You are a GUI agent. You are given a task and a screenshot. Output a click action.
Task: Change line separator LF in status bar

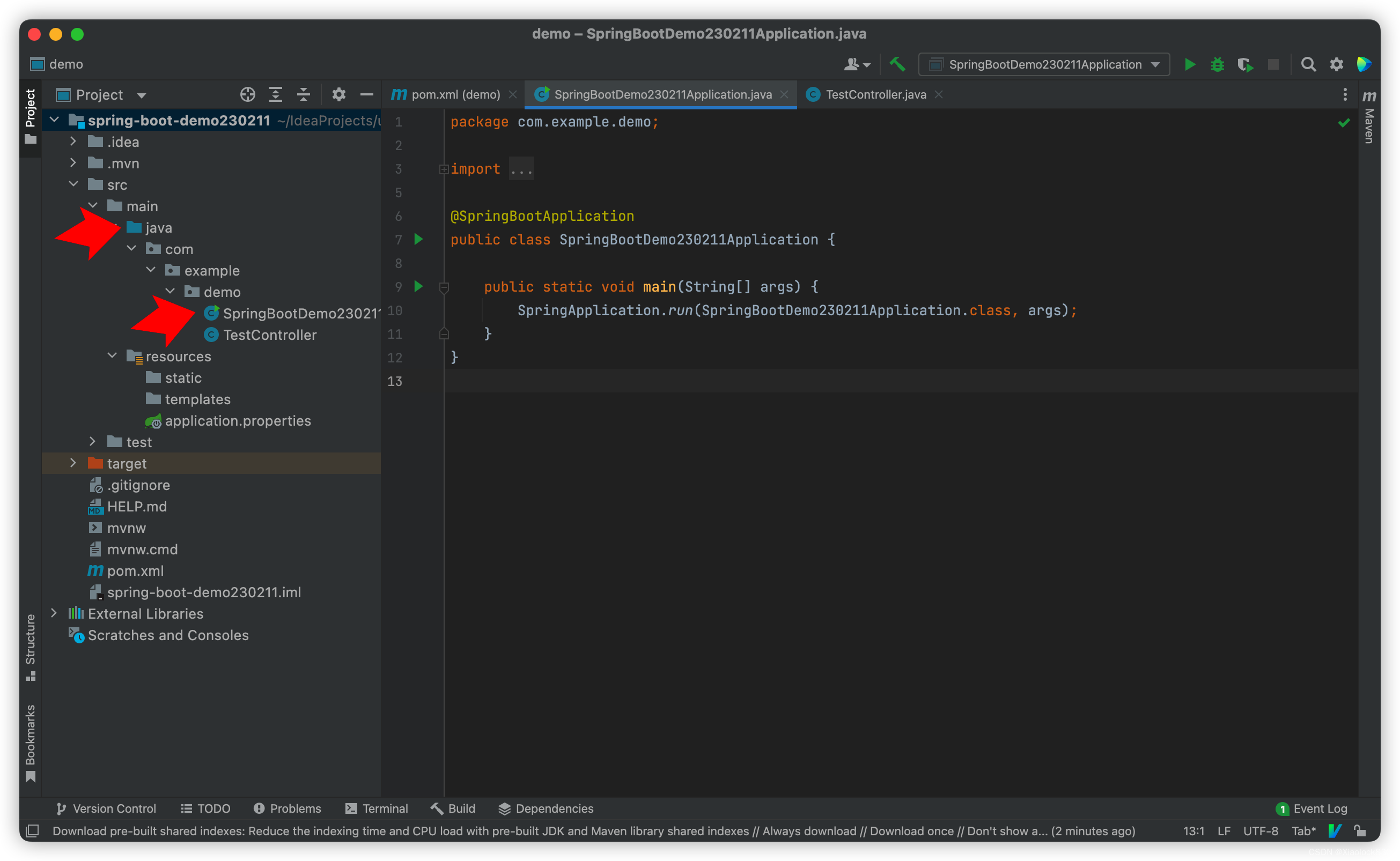pos(1224,831)
